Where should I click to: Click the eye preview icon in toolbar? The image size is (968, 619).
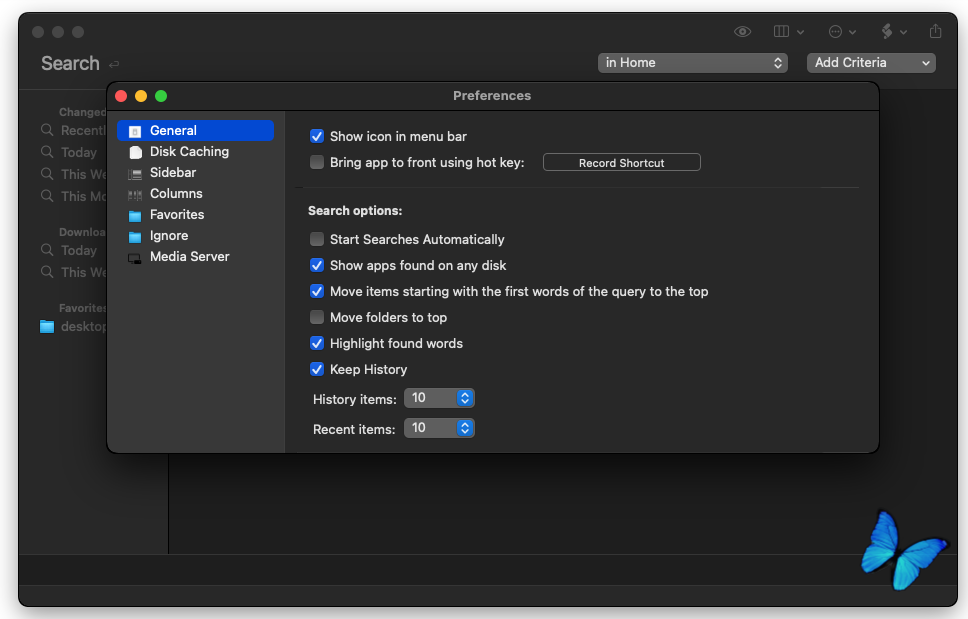pos(742,32)
